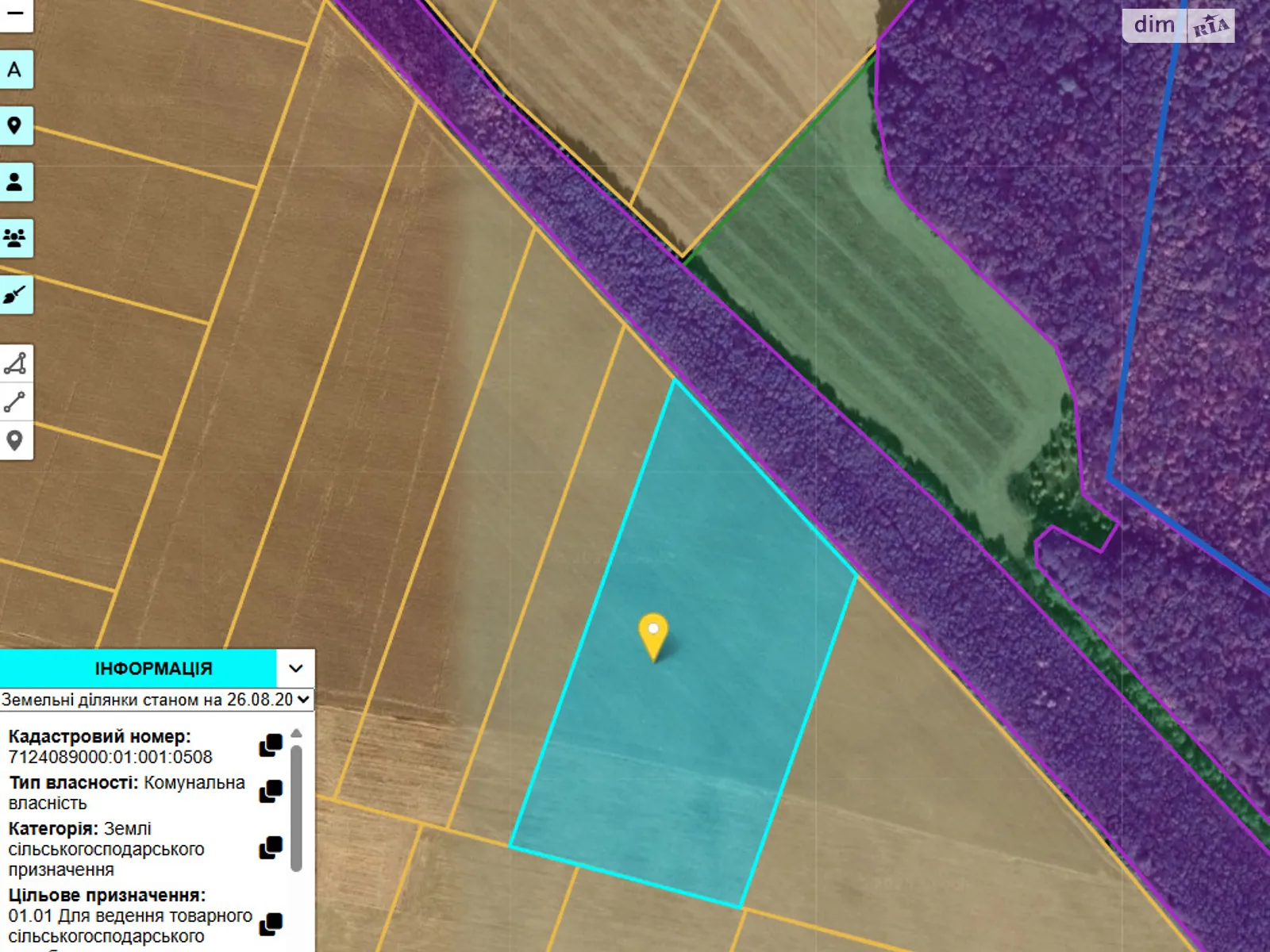Select the letter A text tool
The height and width of the screenshot is (952, 1270).
click(15, 70)
